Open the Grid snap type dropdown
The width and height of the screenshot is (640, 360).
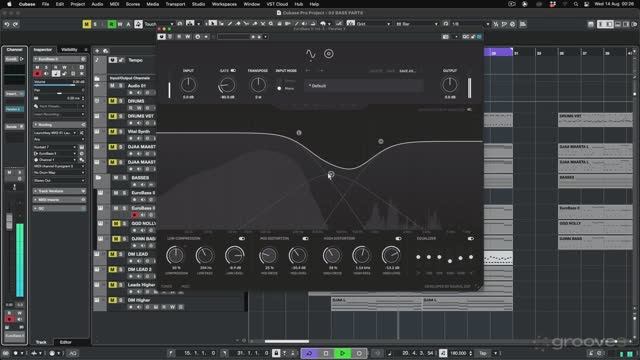click(374, 24)
